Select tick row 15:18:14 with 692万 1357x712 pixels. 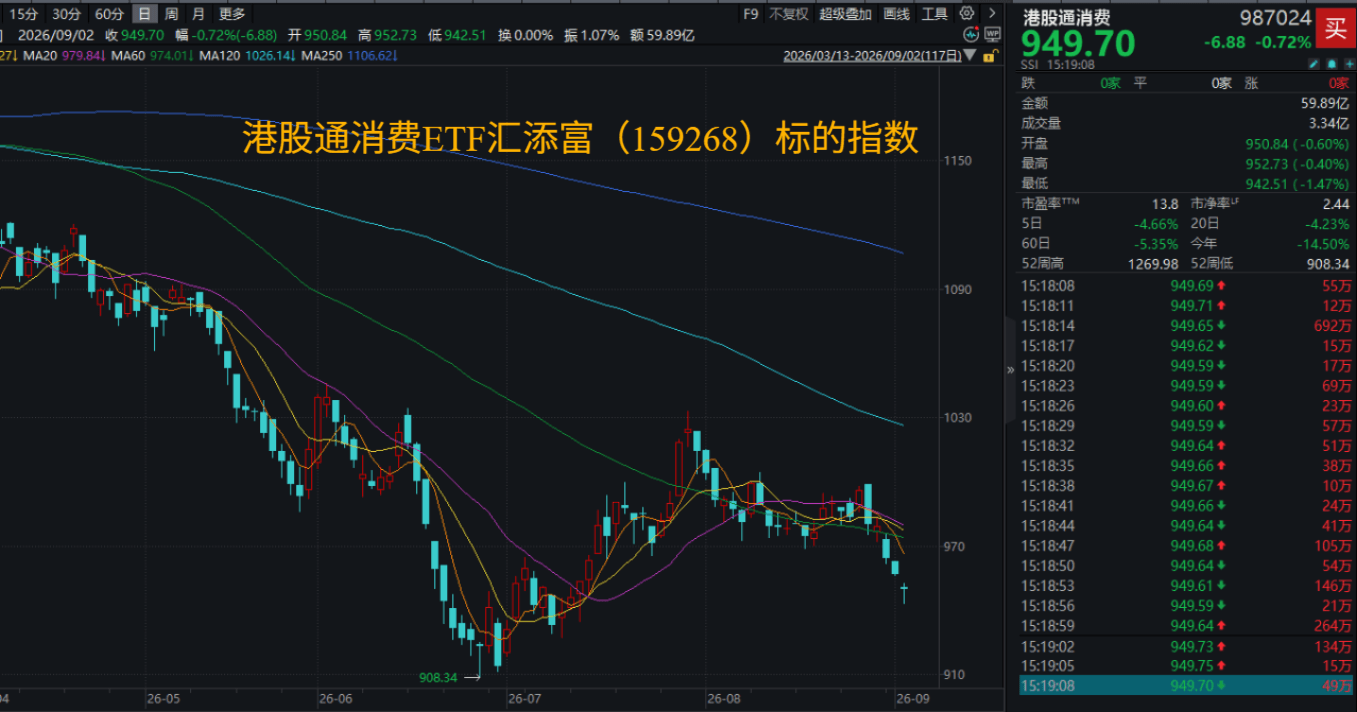tap(1186, 326)
